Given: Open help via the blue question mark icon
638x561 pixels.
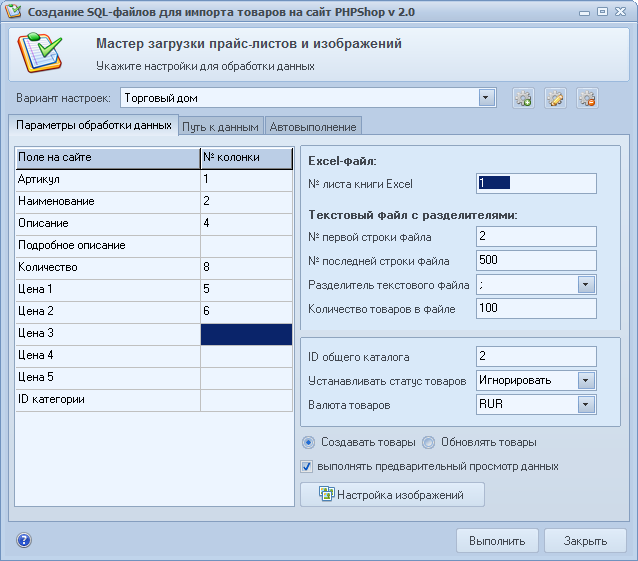Looking at the screenshot, I should (x=24, y=540).
